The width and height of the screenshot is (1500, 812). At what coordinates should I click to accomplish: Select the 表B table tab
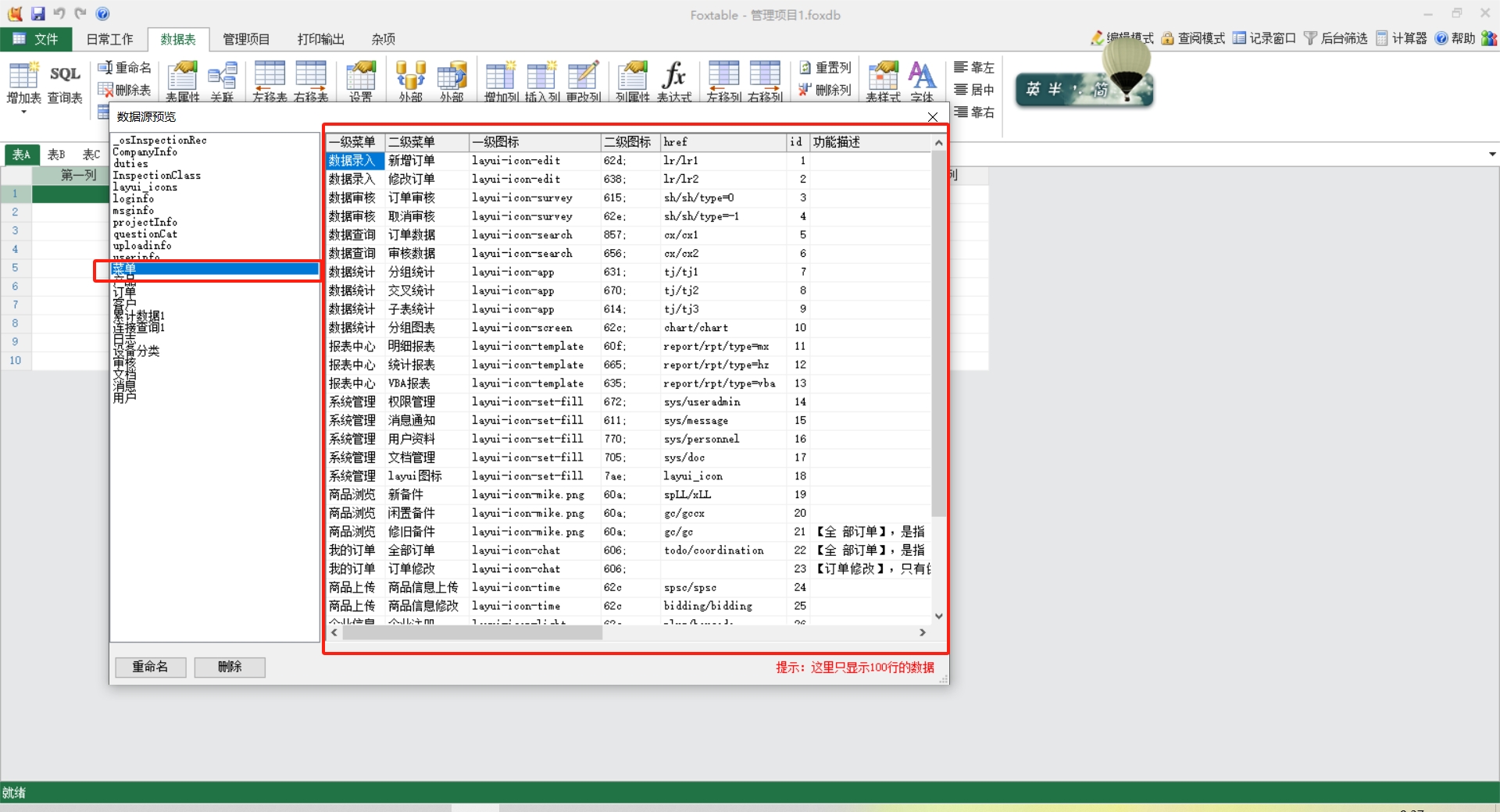[x=56, y=155]
